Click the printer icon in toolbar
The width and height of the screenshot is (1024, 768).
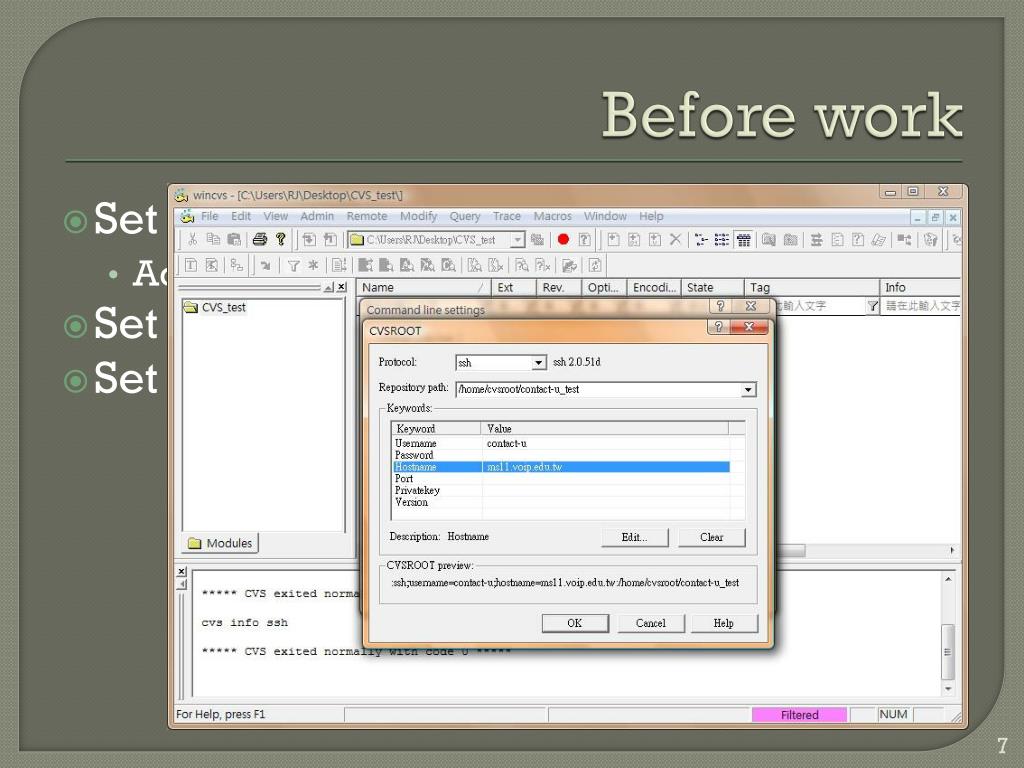pyautogui.click(x=259, y=240)
